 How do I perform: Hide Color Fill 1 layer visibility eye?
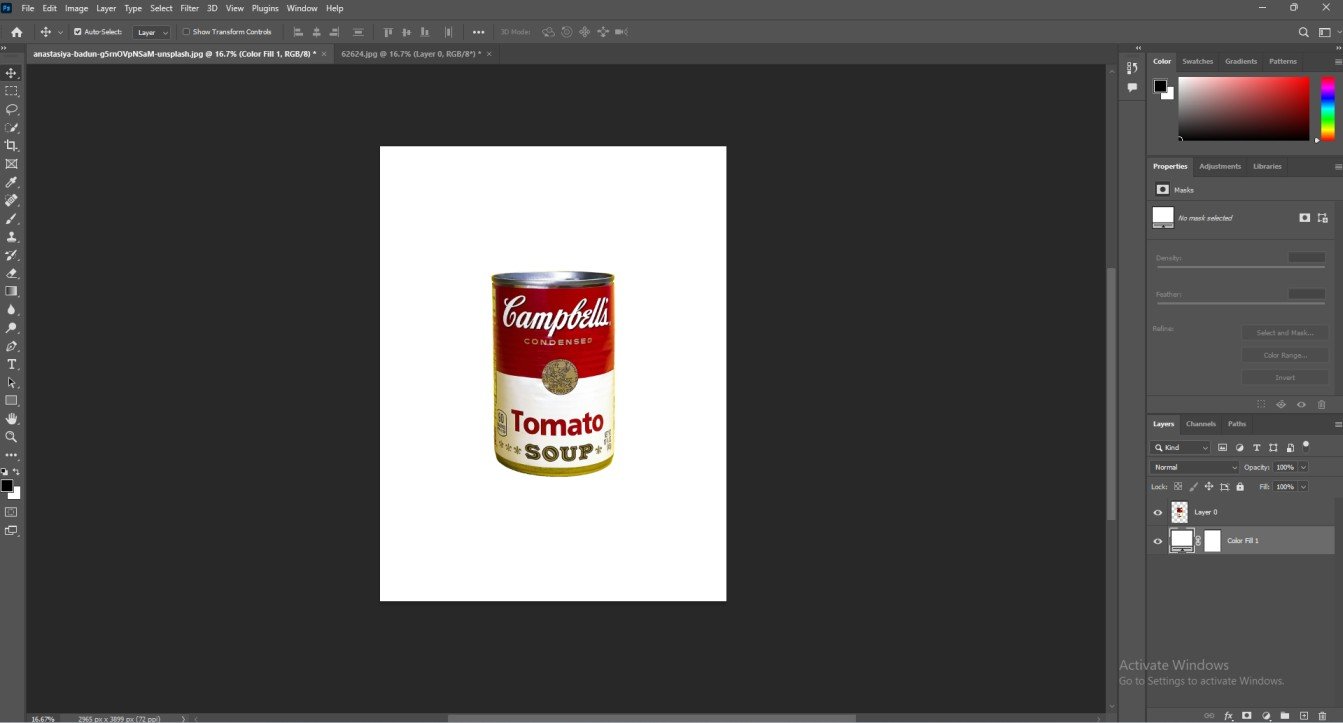(1158, 541)
